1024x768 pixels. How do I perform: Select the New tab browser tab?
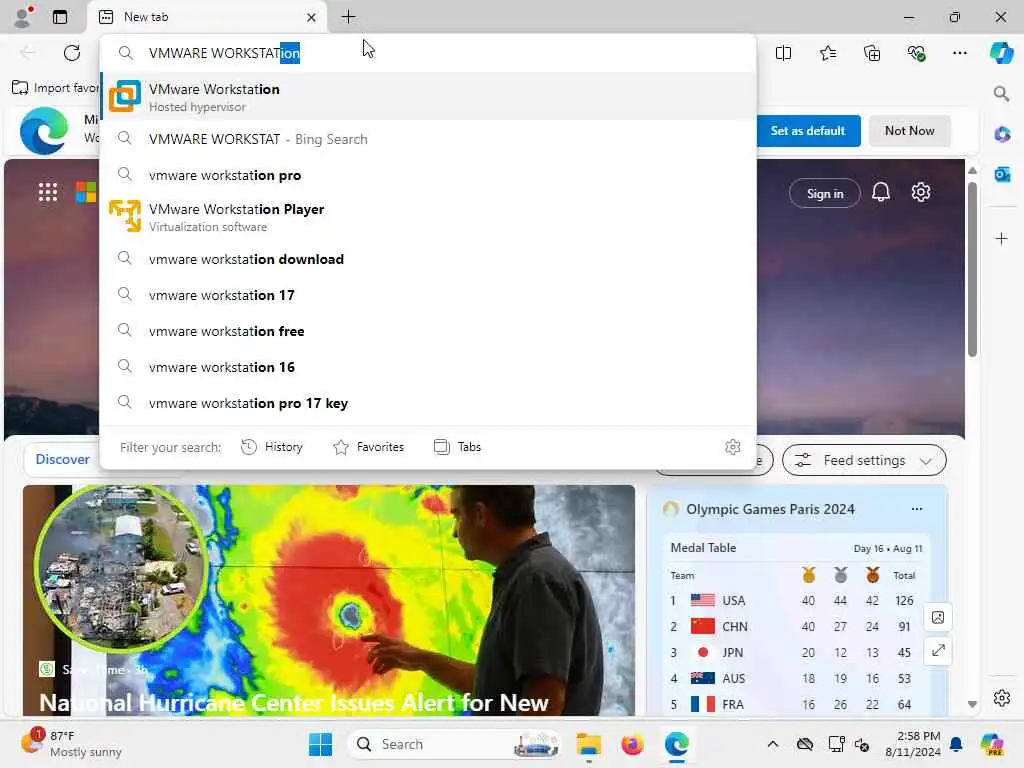(208, 17)
